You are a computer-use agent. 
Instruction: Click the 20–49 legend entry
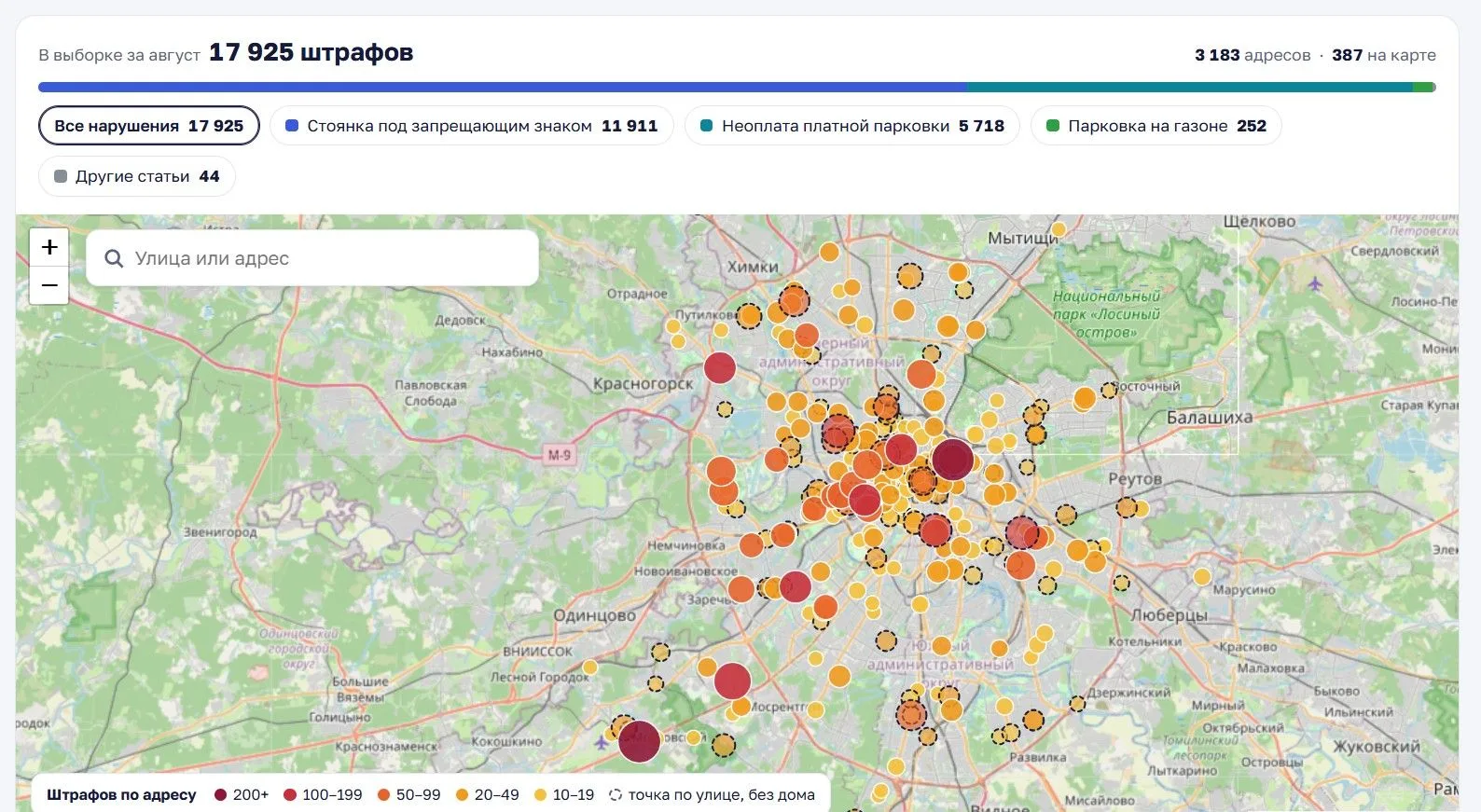pyautogui.click(x=487, y=795)
